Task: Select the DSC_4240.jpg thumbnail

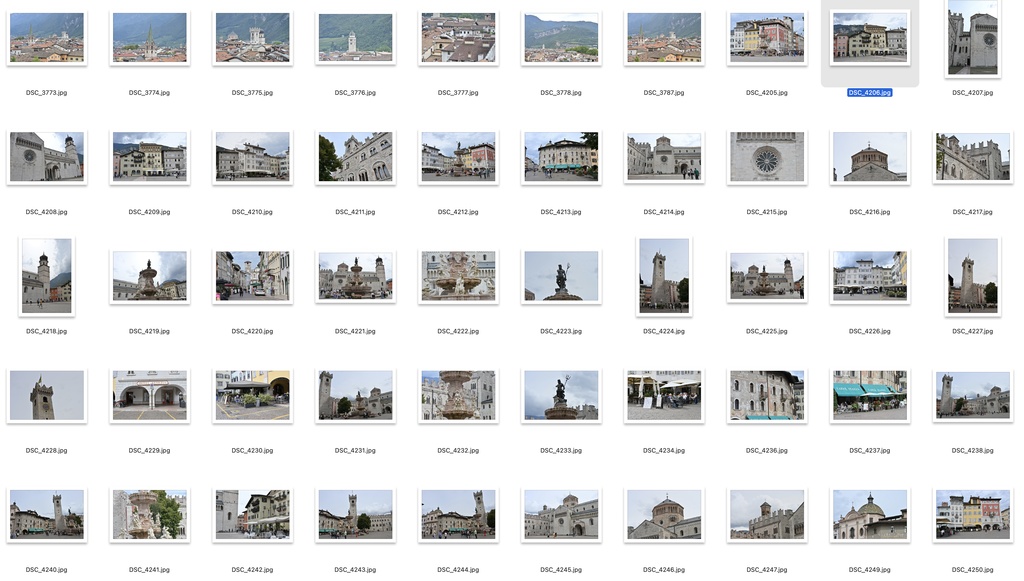Action: point(46,514)
